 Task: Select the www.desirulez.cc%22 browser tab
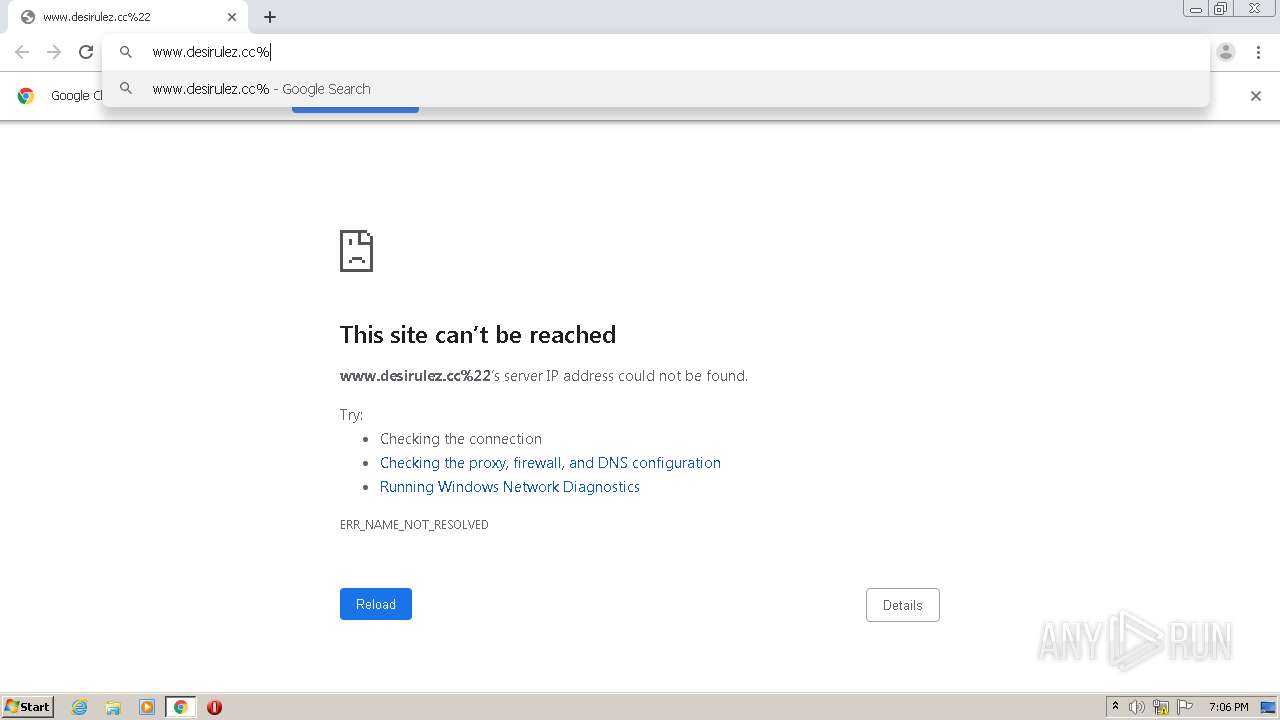click(130, 17)
